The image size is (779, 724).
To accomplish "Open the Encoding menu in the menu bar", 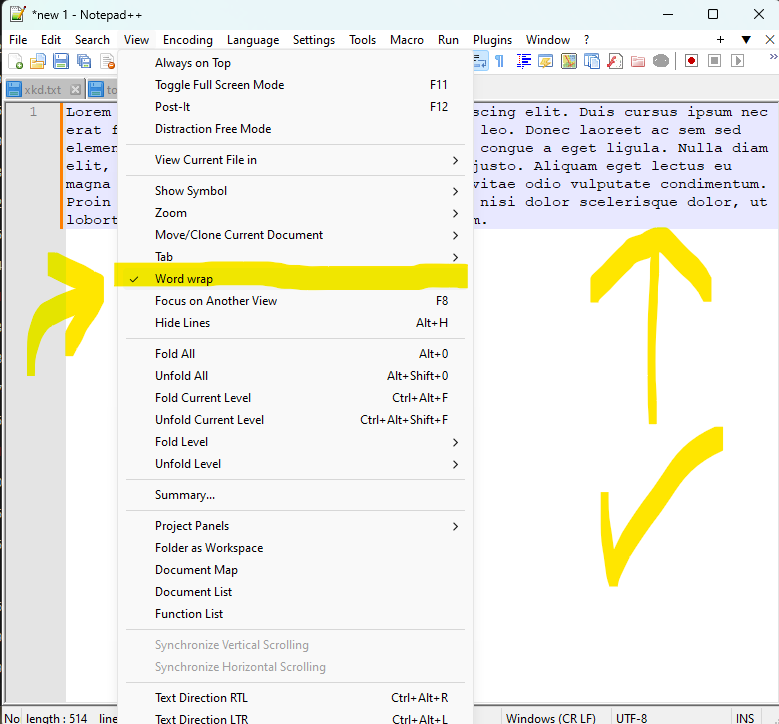I will click(188, 40).
